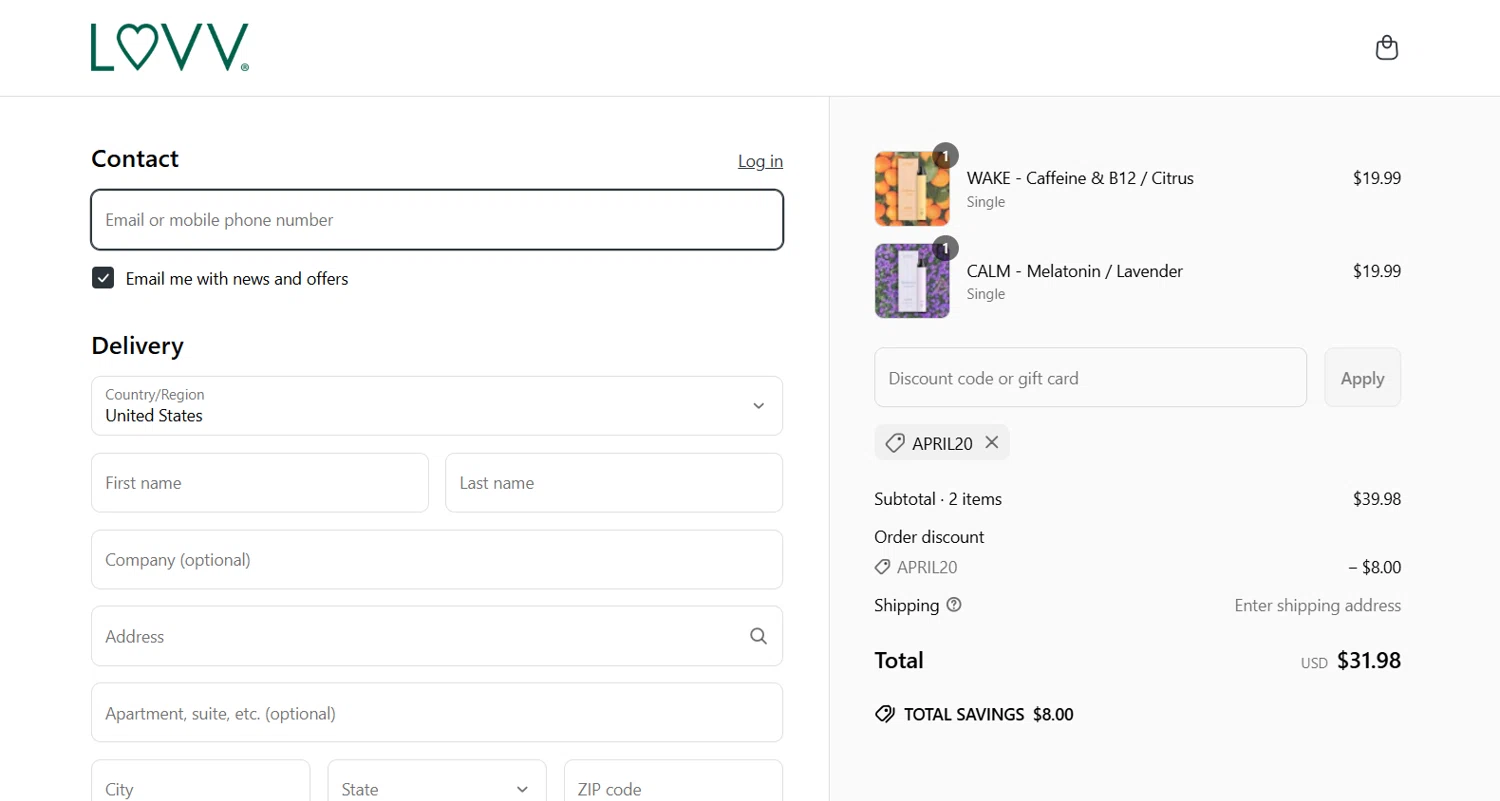The width and height of the screenshot is (1500, 801).
Task: Click the Log in link
Action: tap(760, 161)
